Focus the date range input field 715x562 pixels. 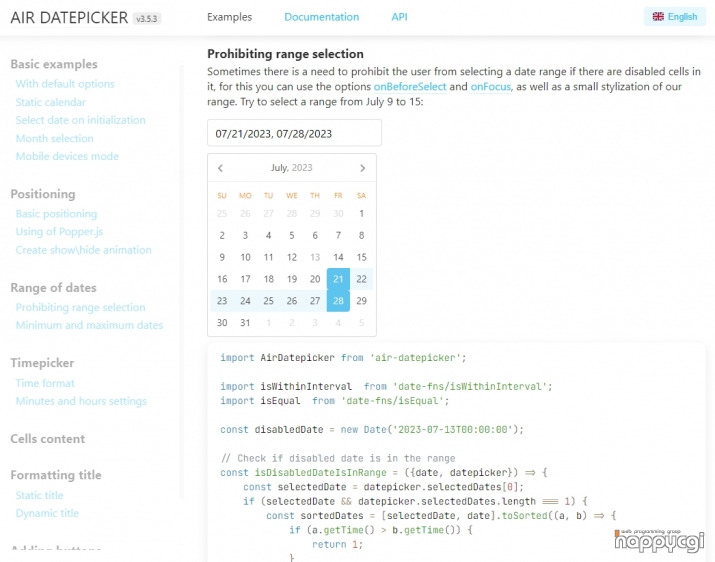295,133
